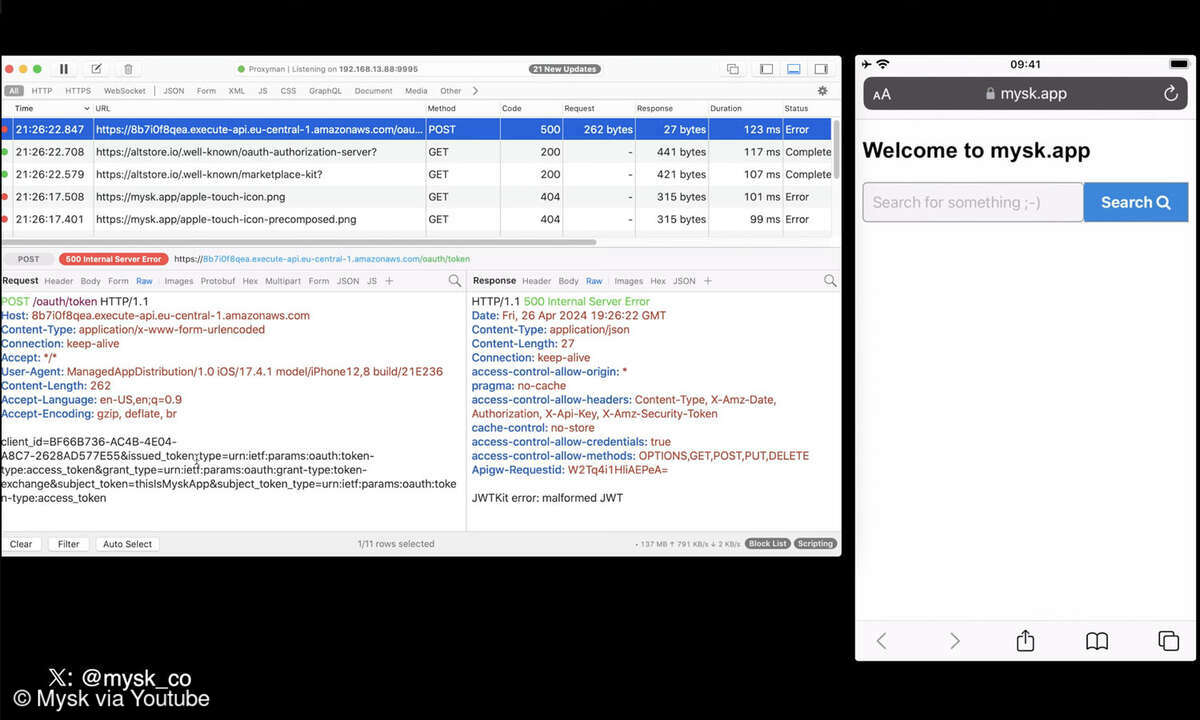Toggle the right side panel layout
Image resolution: width=1200 pixels, height=720 pixels.
821,69
